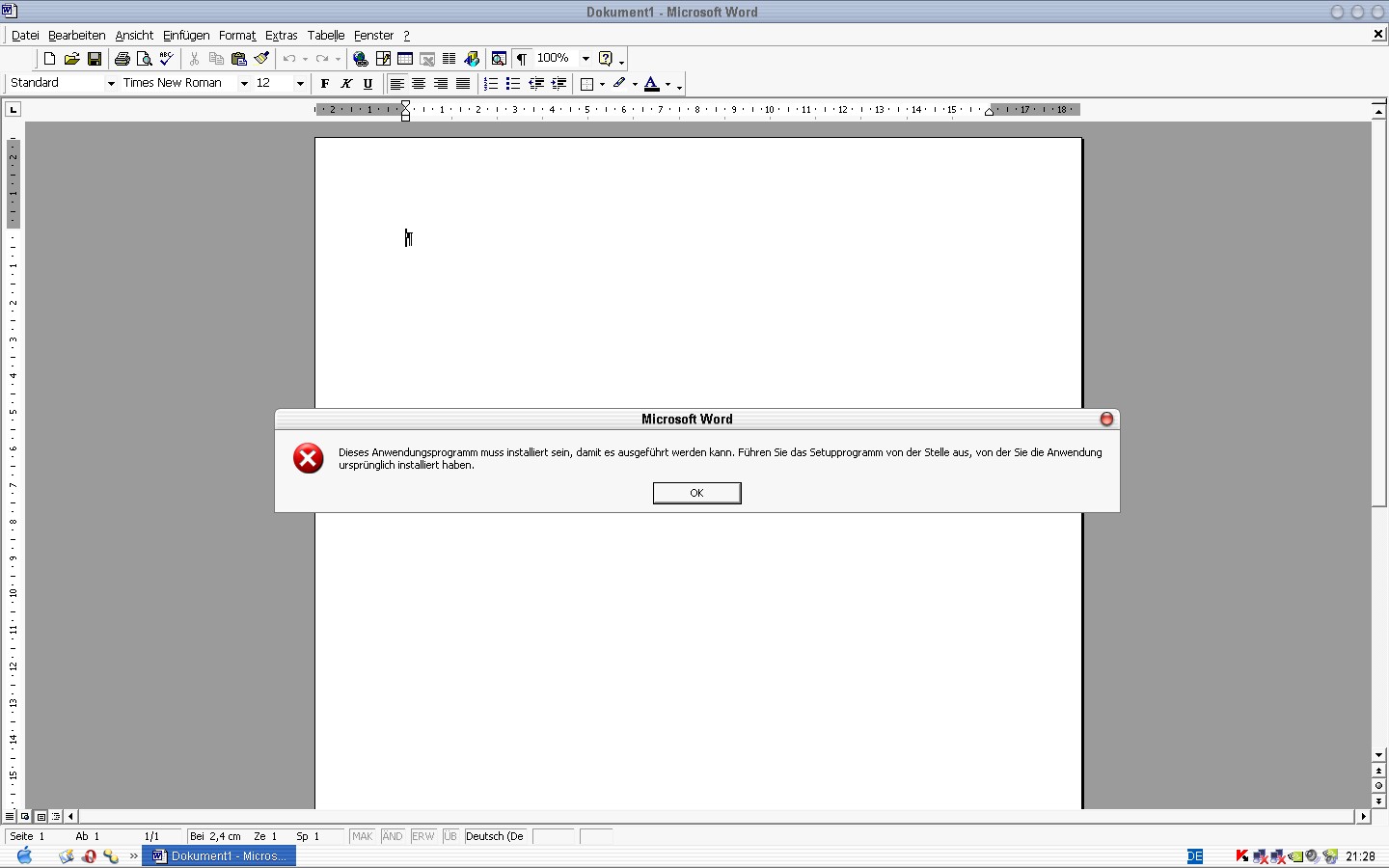
Task: Apply the yellow highlight marker color
Action: [619, 84]
